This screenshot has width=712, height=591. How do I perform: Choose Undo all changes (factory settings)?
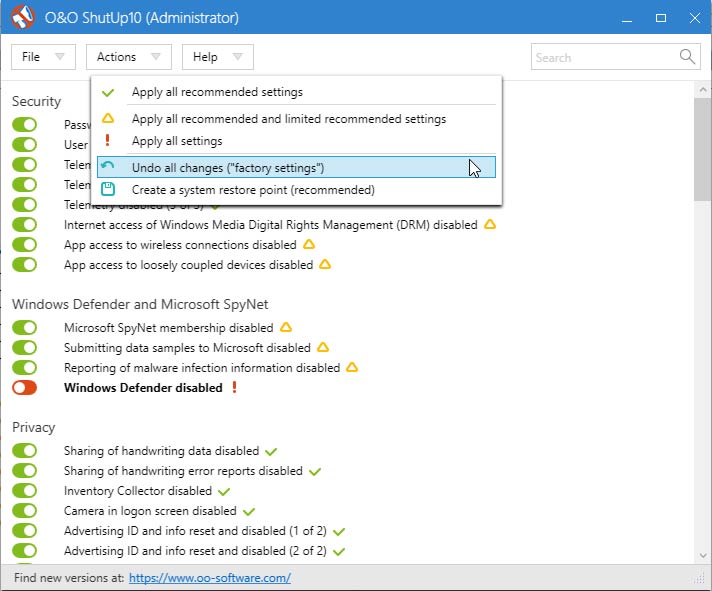(x=296, y=167)
